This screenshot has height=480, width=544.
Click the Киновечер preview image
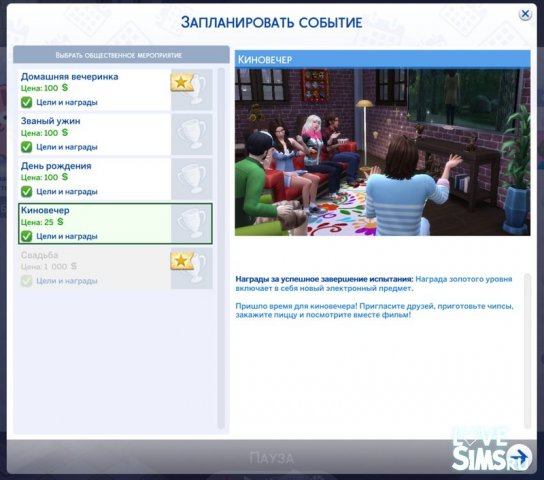(382, 152)
